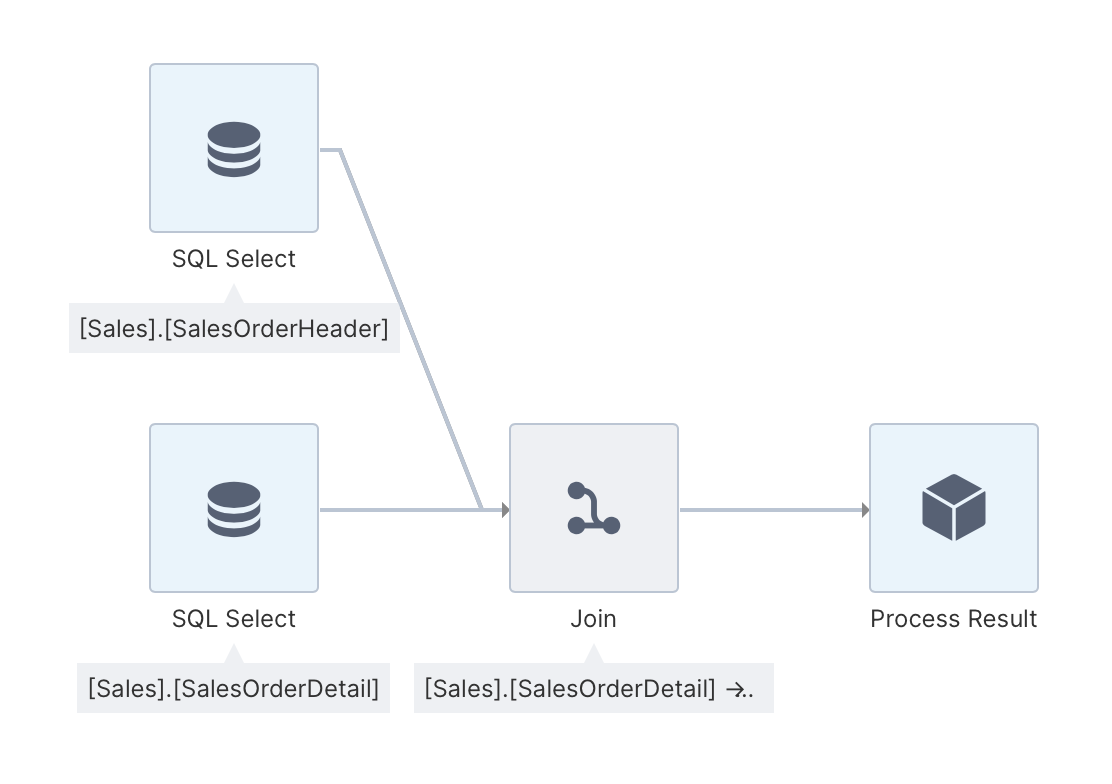
Task: Click the arrowhead entering Process Result node
Action: [x=866, y=509]
